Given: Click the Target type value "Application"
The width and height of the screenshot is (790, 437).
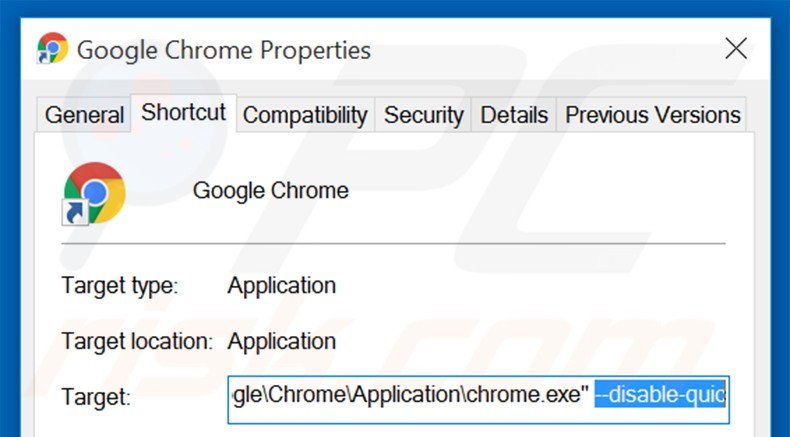Looking at the screenshot, I should [x=281, y=286].
